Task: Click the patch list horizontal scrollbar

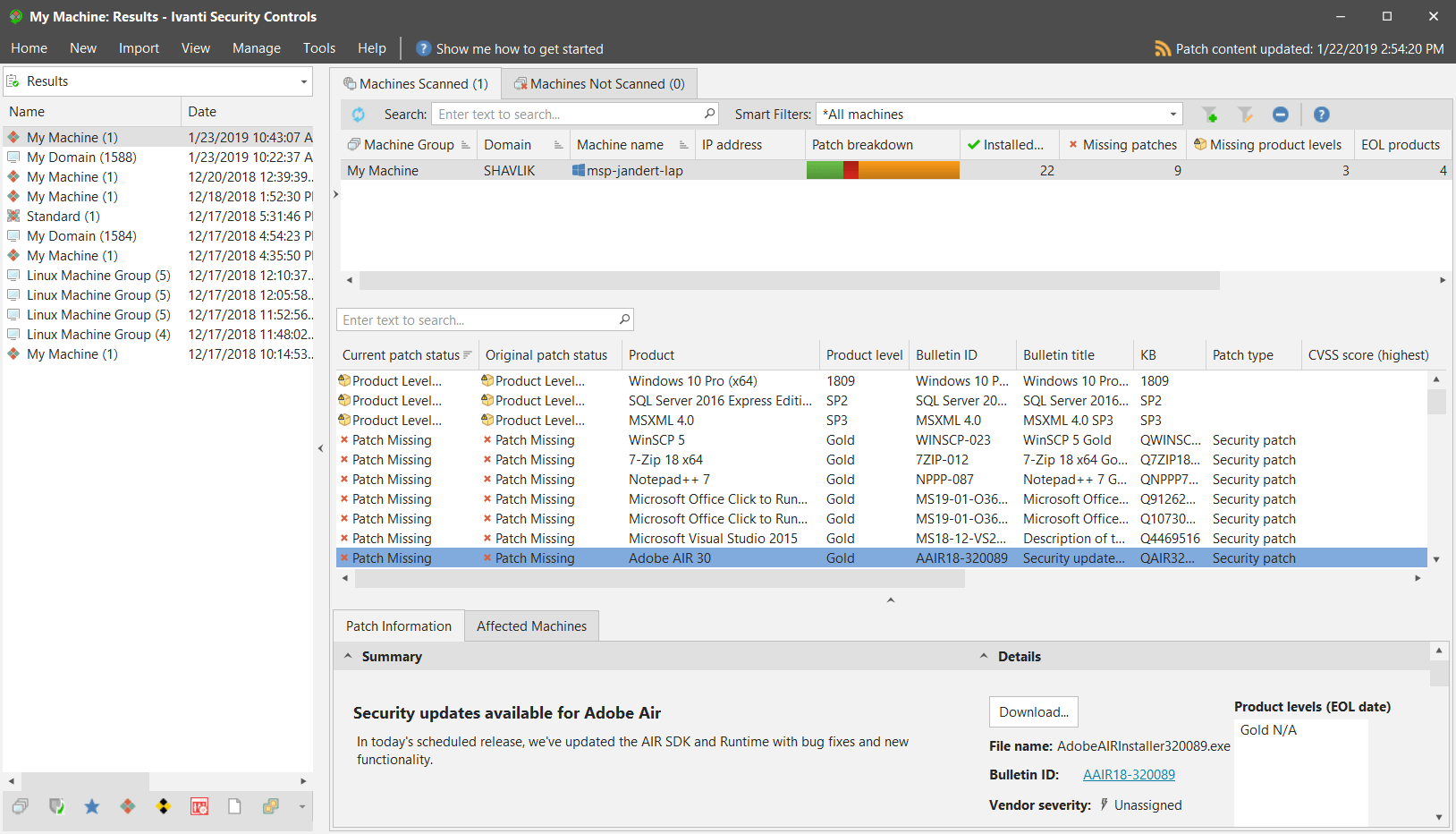Action: pyautogui.click(x=660, y=579)
